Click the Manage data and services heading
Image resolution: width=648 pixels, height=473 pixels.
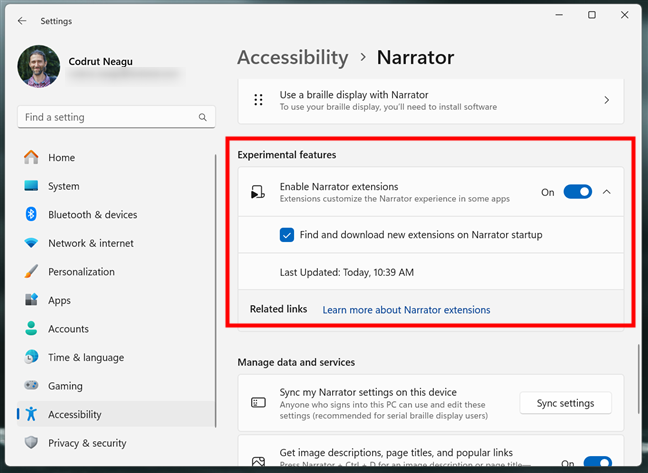(x=296, y=362)
